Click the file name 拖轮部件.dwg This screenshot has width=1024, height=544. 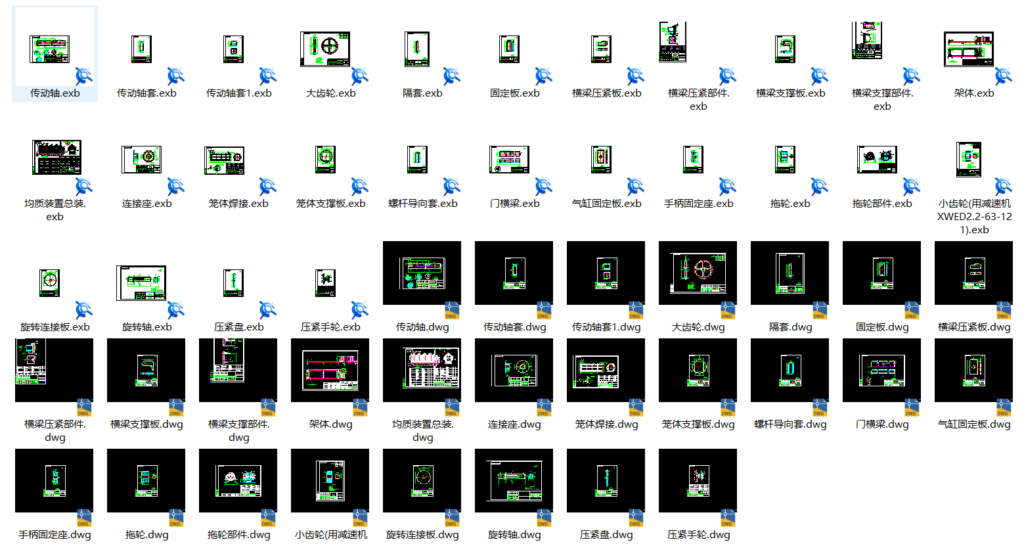click(238, 535)
